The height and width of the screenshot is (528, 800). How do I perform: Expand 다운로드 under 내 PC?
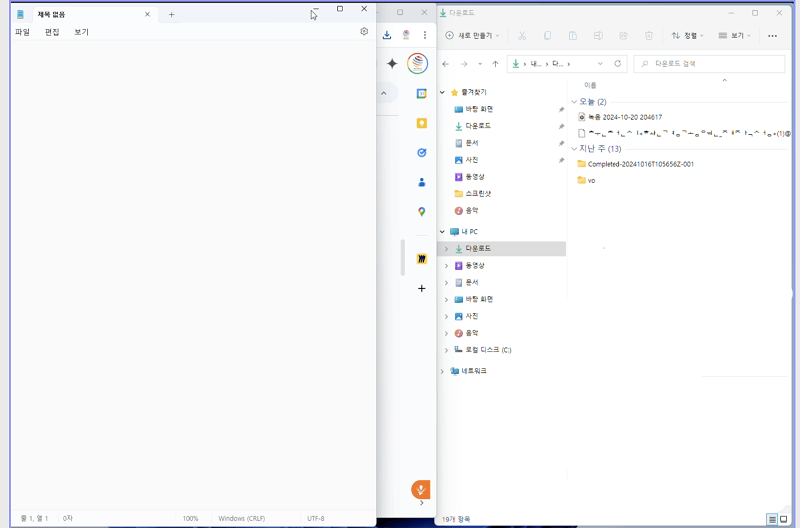pos(446,249)
